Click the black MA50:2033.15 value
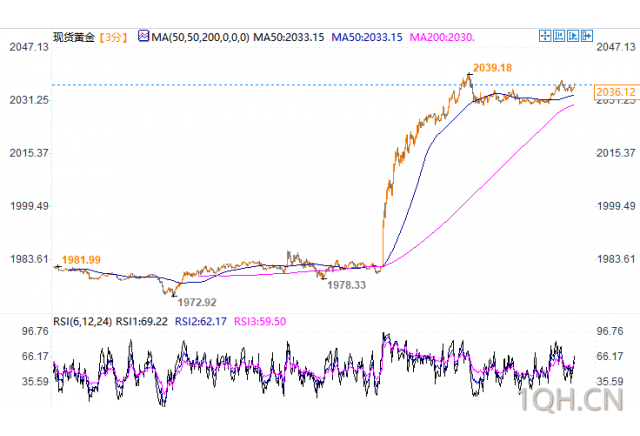 coord(289,38)
